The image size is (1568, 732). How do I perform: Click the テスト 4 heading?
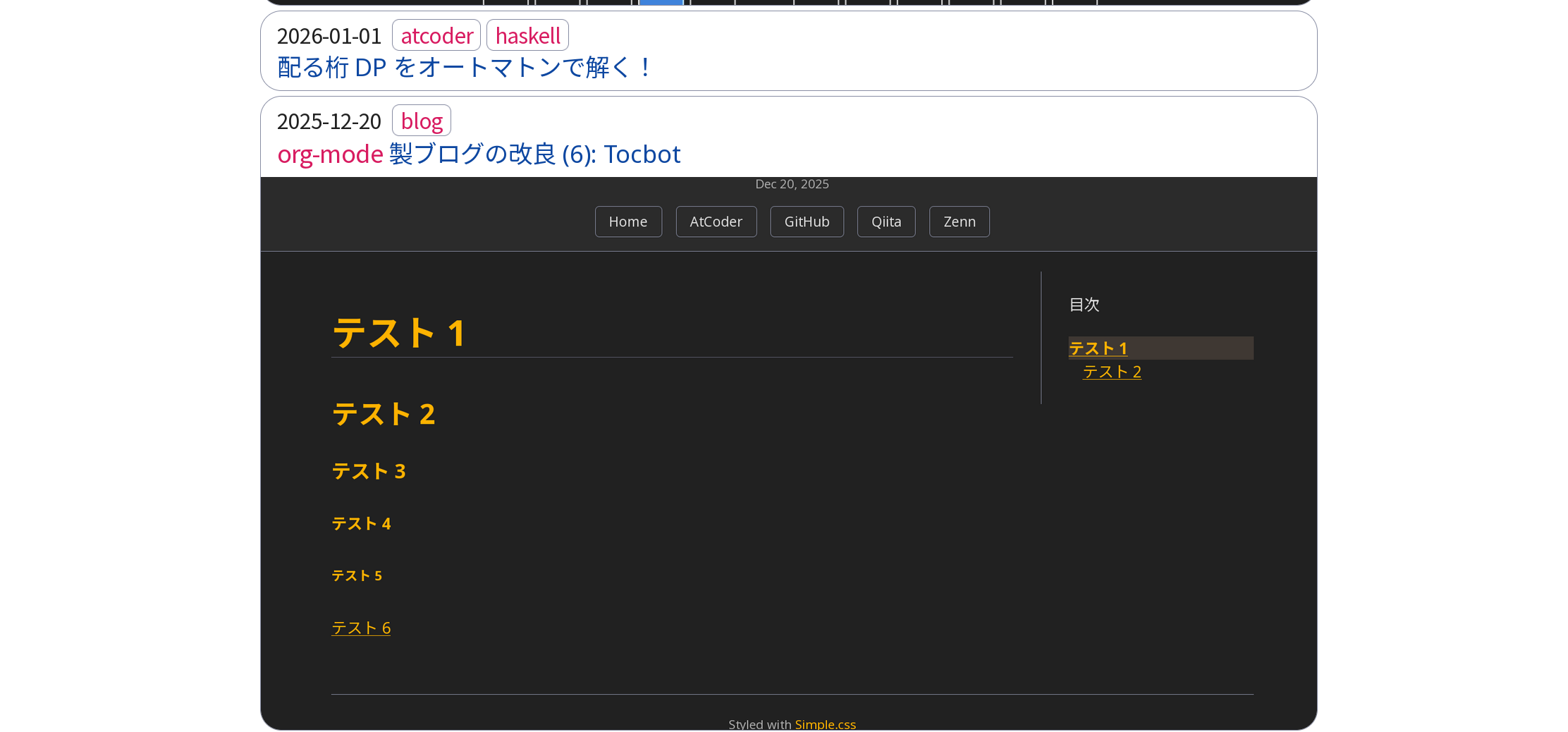coord(361,523)
